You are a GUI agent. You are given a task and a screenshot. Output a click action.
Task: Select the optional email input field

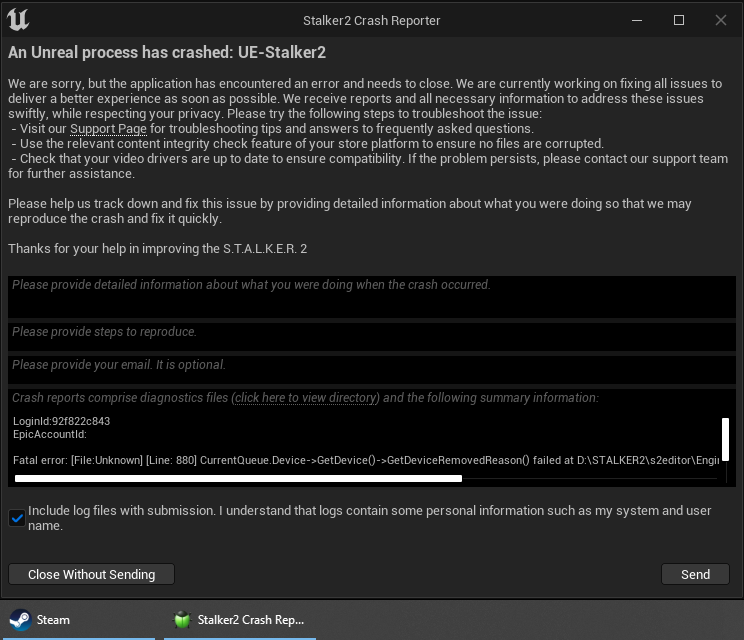click(x=372, y=370)
